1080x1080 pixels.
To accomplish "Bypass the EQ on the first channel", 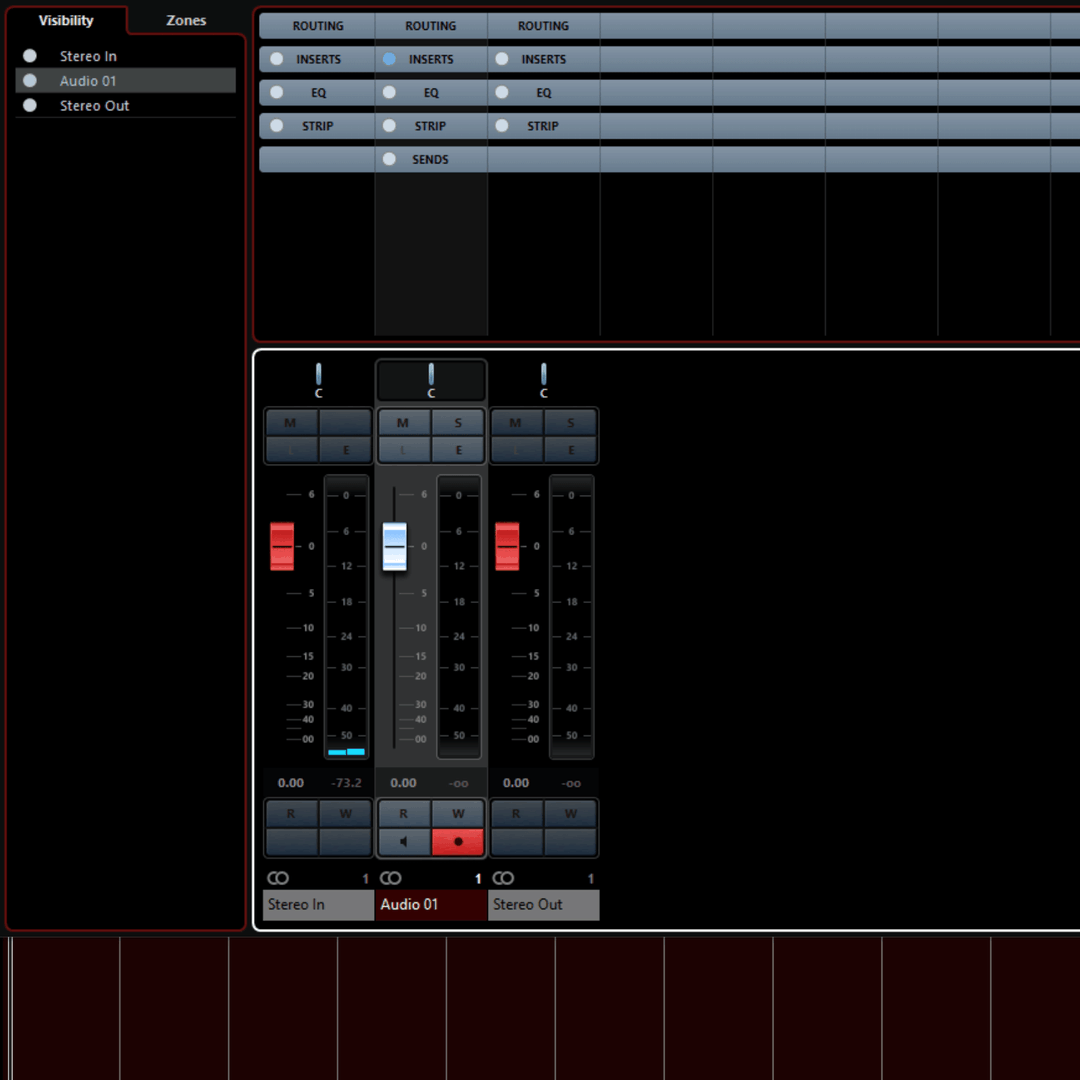I will point(276,92).
